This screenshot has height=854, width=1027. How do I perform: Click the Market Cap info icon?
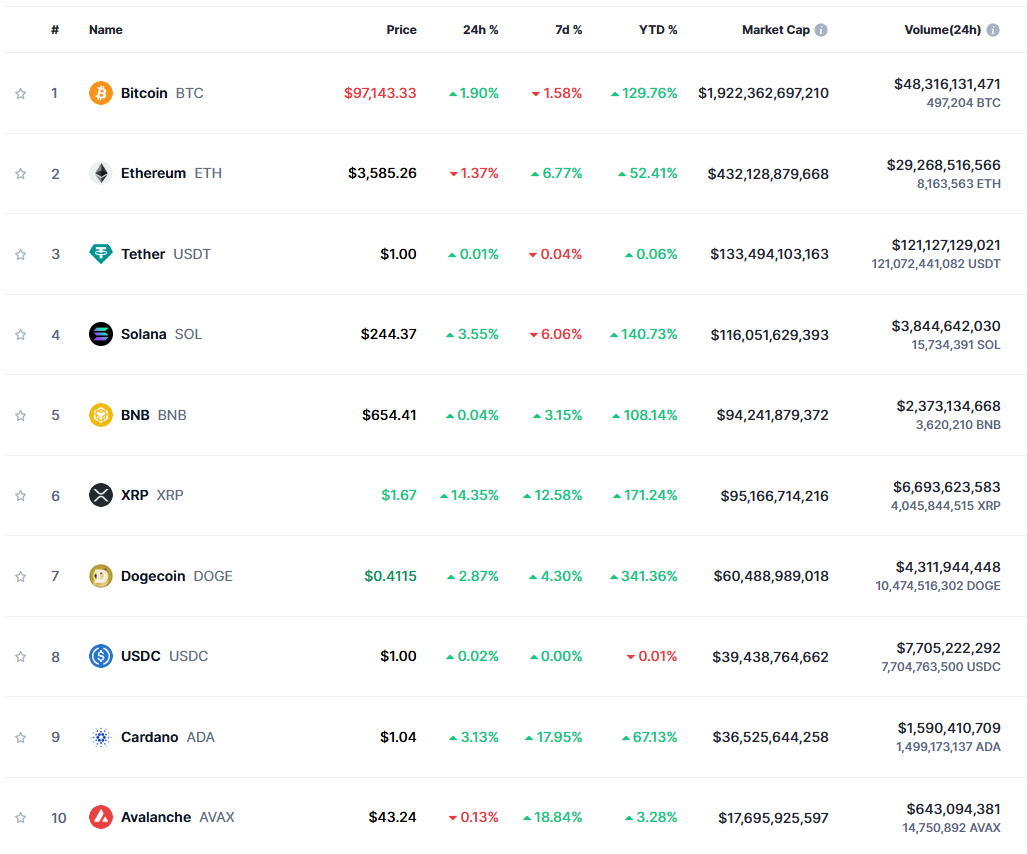pos(821,30)
